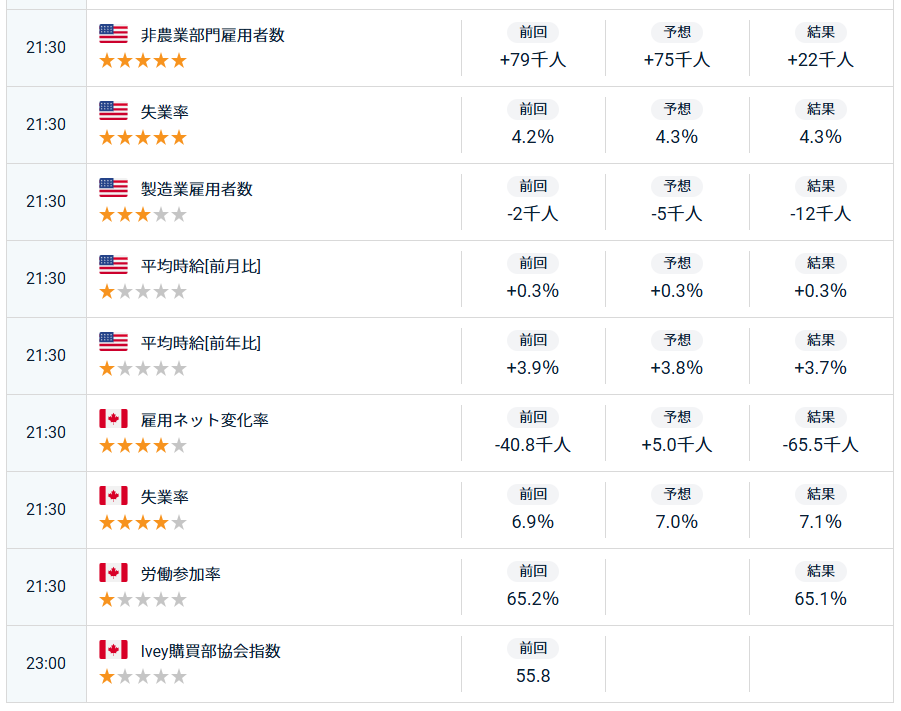Open the 非農業部門雇用者数 indicator
The width and height of the screenshot is (901, 711).
pyautogui.click(x=213, y=35)
